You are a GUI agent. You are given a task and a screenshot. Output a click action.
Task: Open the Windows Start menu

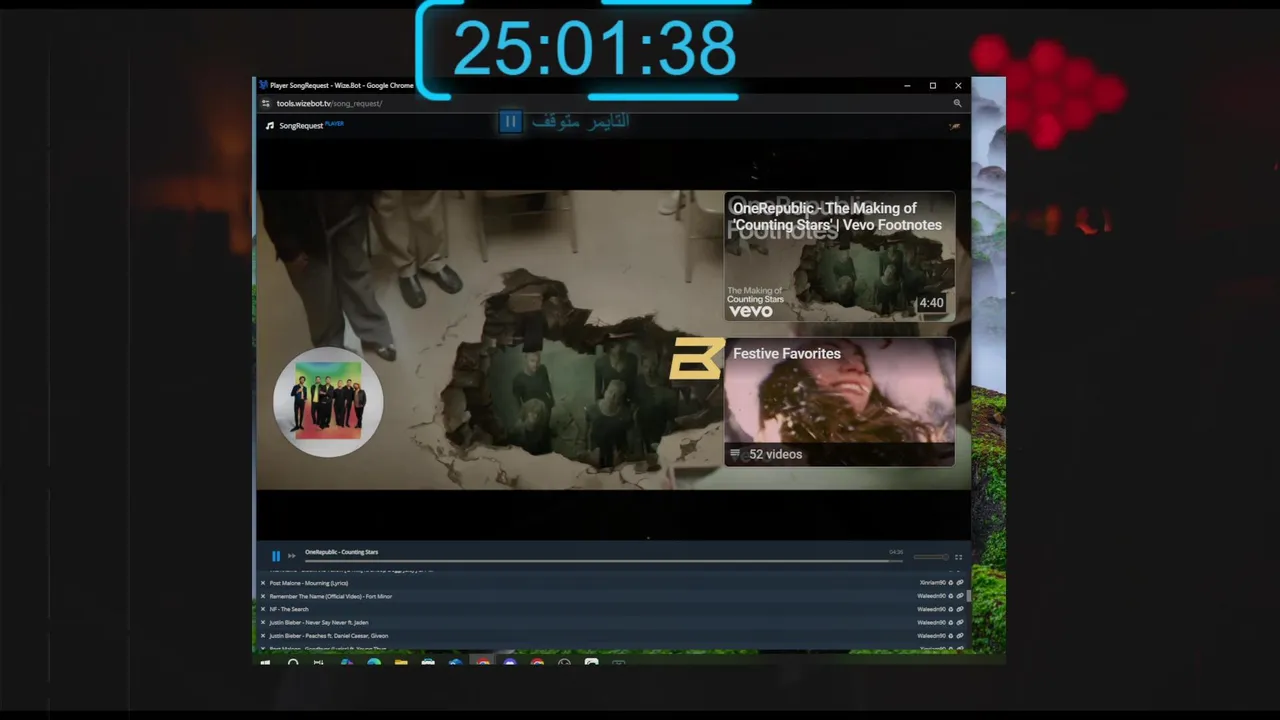click(x=265, y=662)
